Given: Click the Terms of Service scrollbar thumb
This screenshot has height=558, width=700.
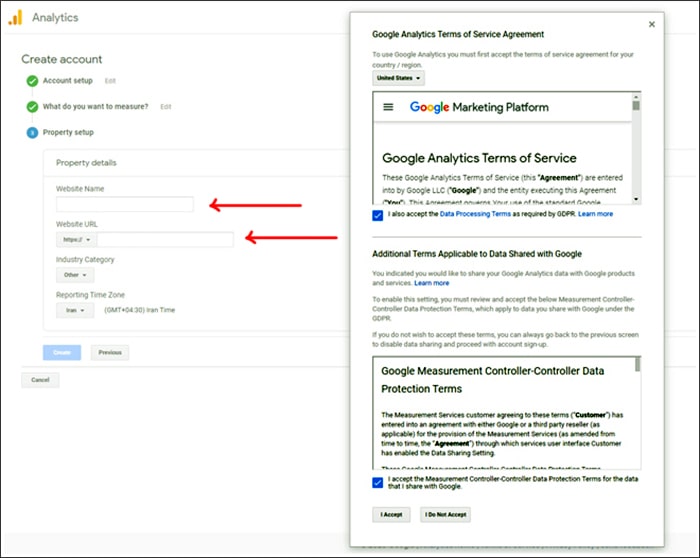Looking at the screenshot, I should (x=636, y=106).
